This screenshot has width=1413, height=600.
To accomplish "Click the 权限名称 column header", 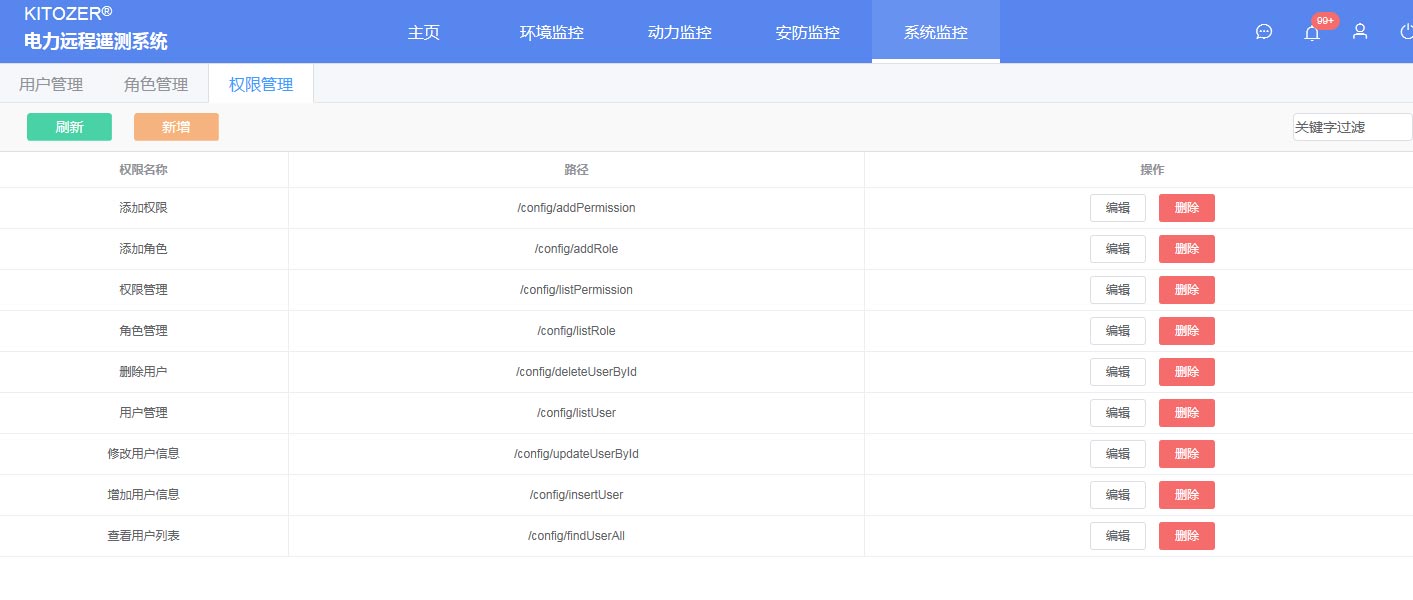I will [x=143, y=170].
